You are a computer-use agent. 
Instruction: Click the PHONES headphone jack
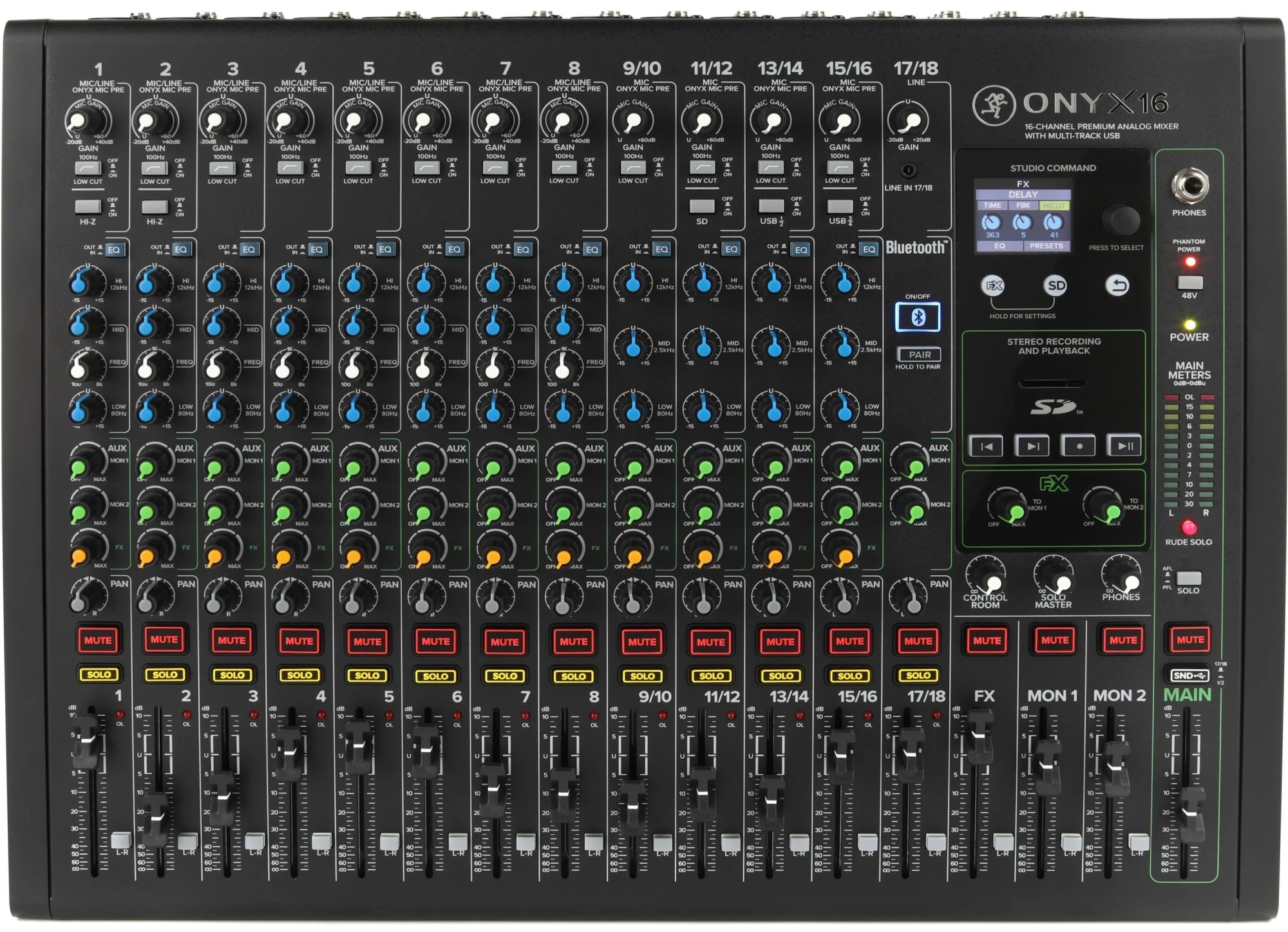tap(1189, 185)
